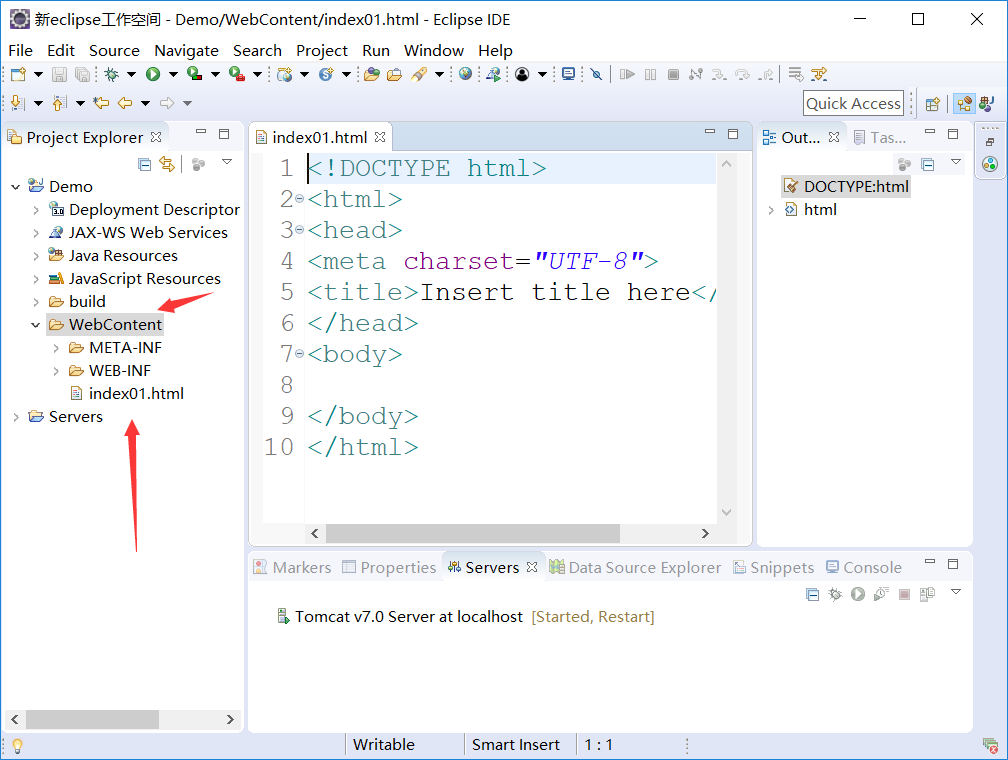Click the Previous Annotation up arrow icon
The height and width of the screenshot is (760, 1008).
point(59,103)
